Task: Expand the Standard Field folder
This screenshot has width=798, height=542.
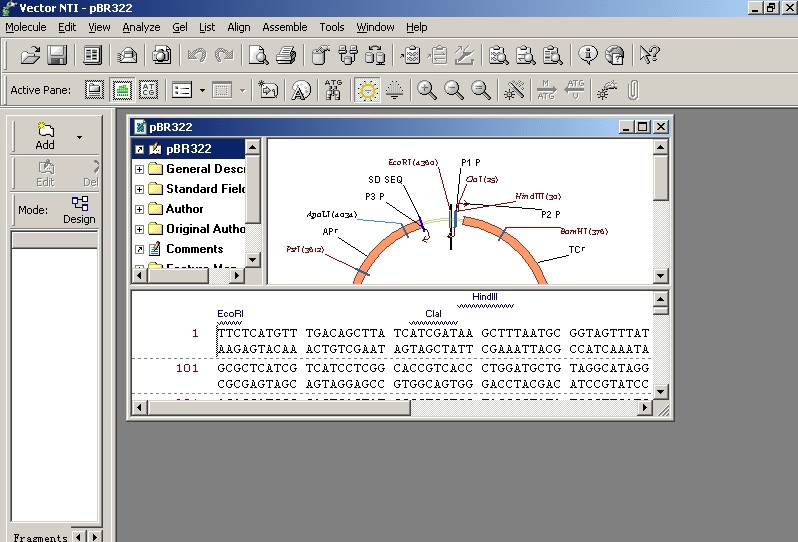Action: (139, 189)
